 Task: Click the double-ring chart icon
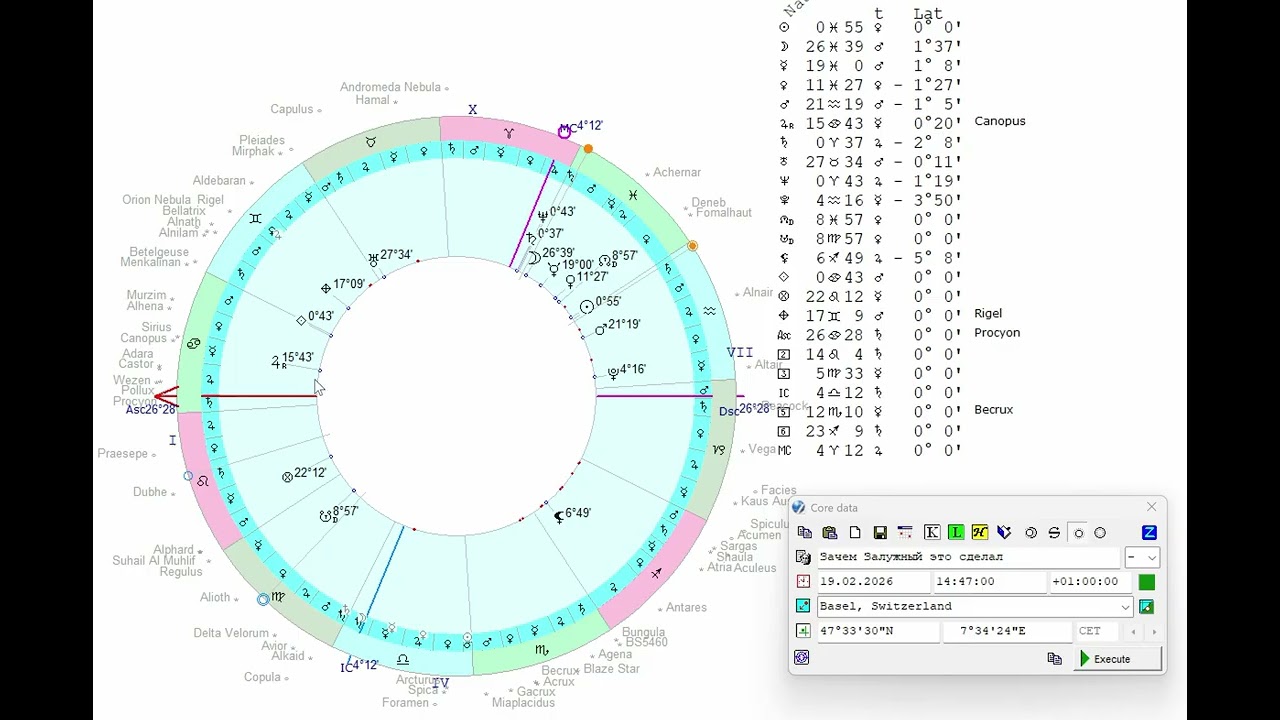(x=1031, y=533)
